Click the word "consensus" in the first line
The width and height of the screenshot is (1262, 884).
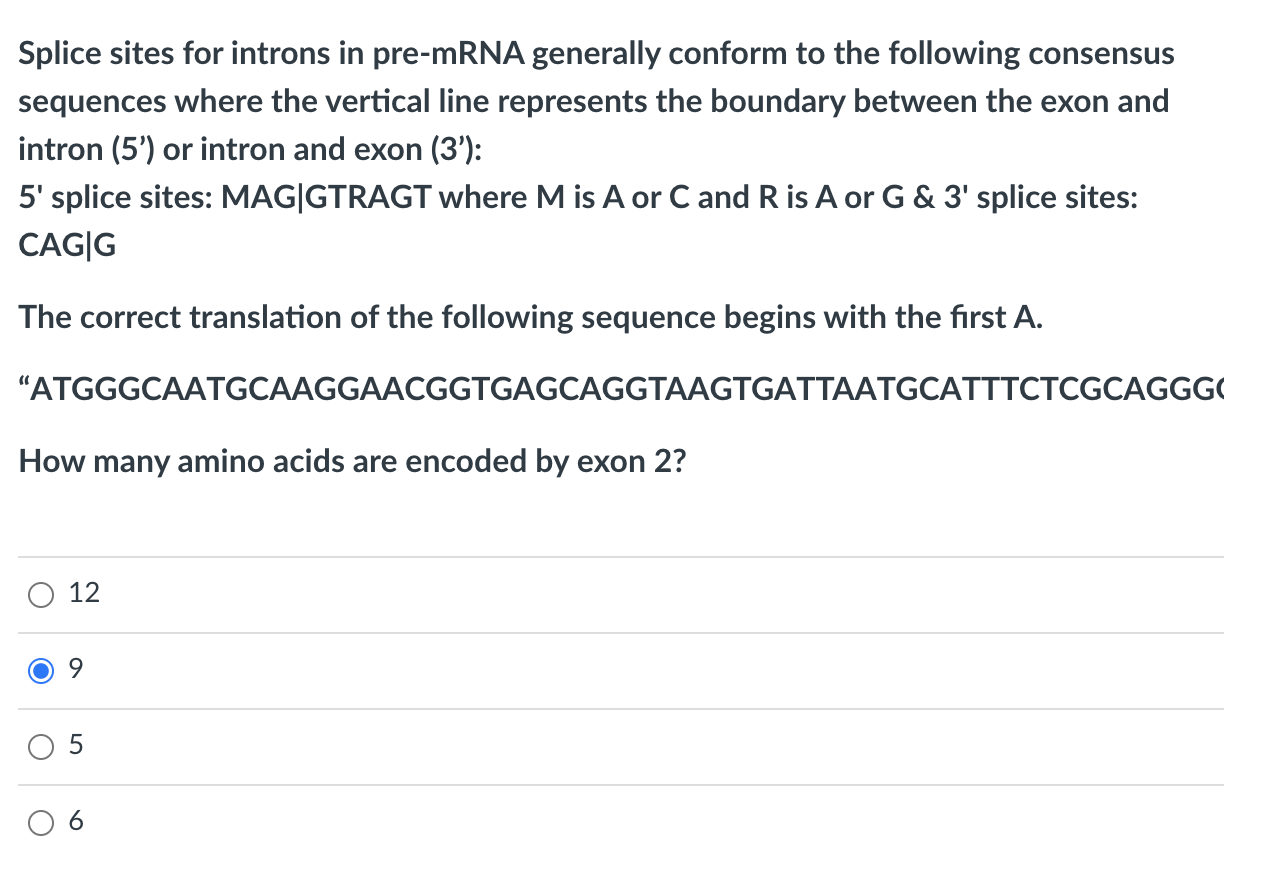click(x=1103, y=54)
